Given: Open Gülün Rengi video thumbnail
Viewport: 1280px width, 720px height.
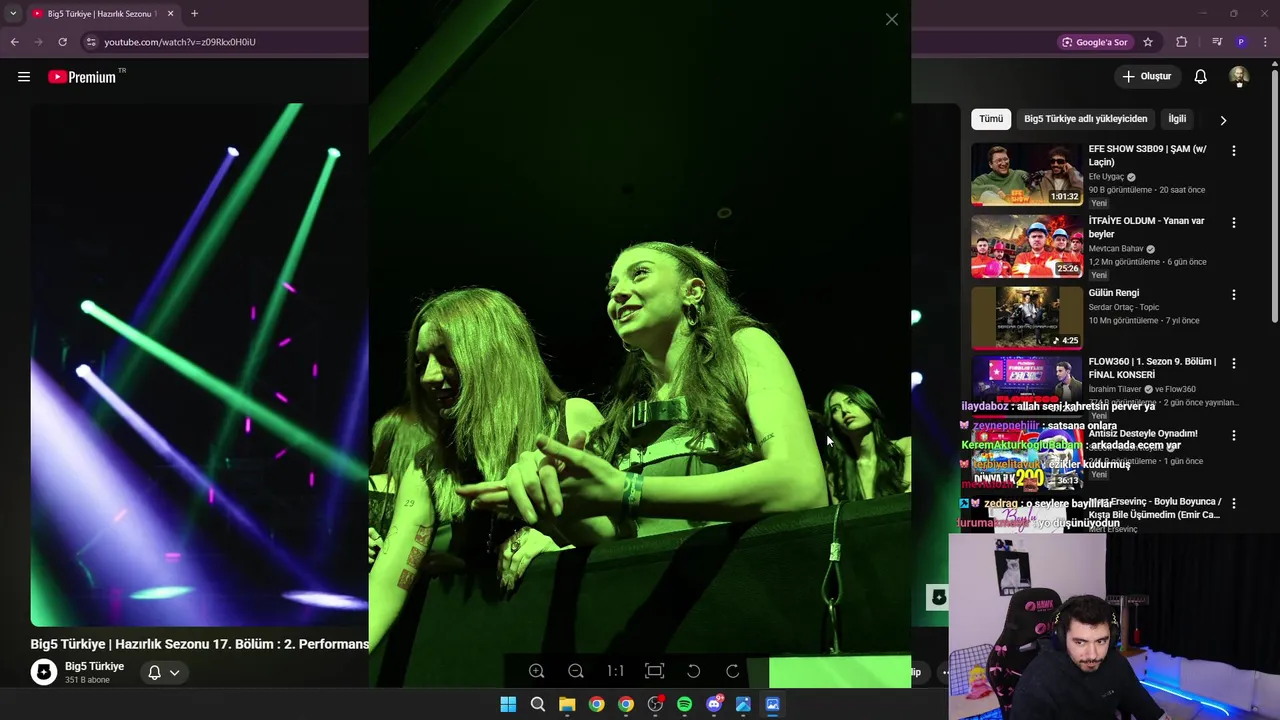Looking at the screenshot, I should click(1026, 318).
